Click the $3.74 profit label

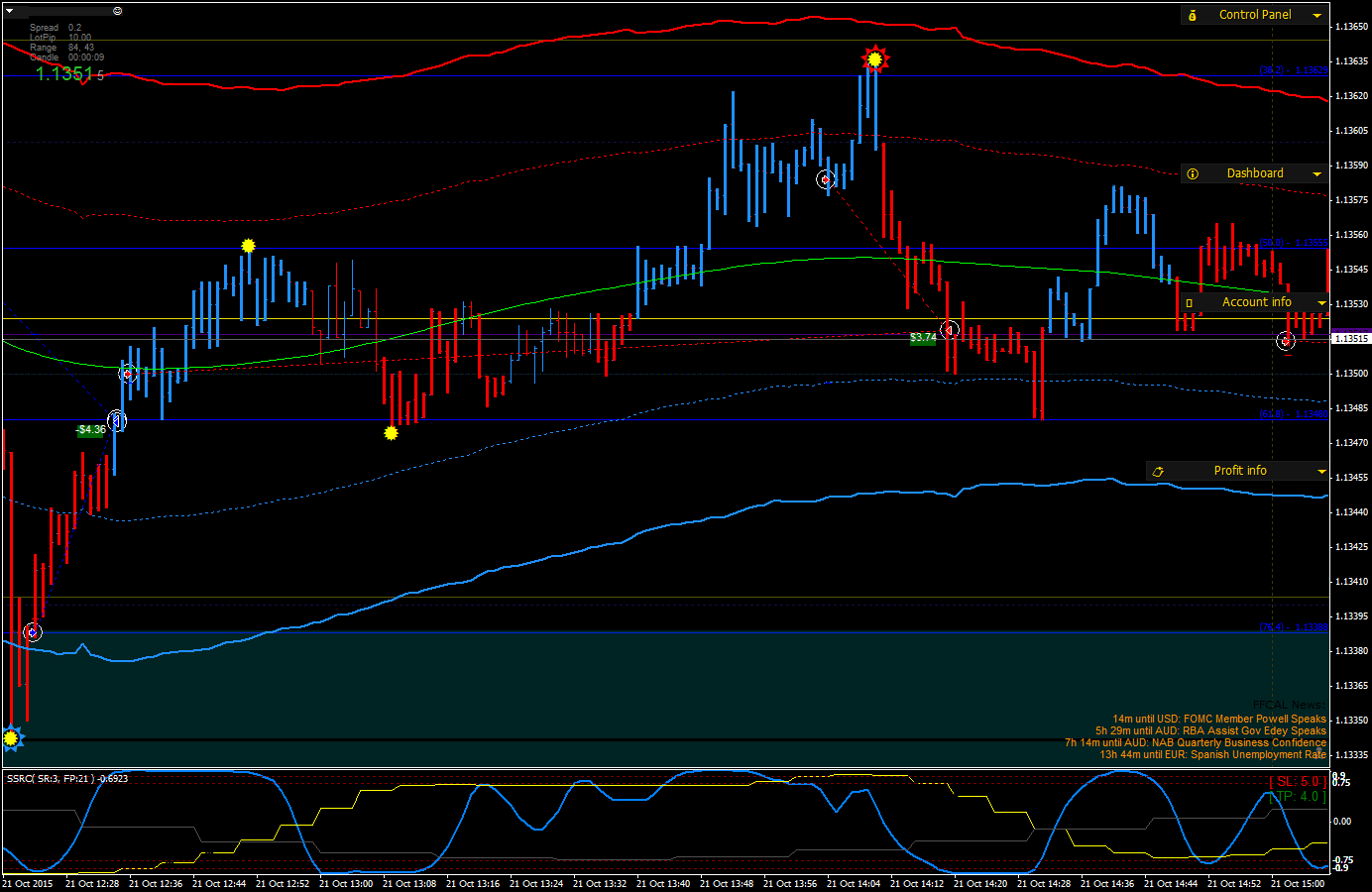coord(923,338)
